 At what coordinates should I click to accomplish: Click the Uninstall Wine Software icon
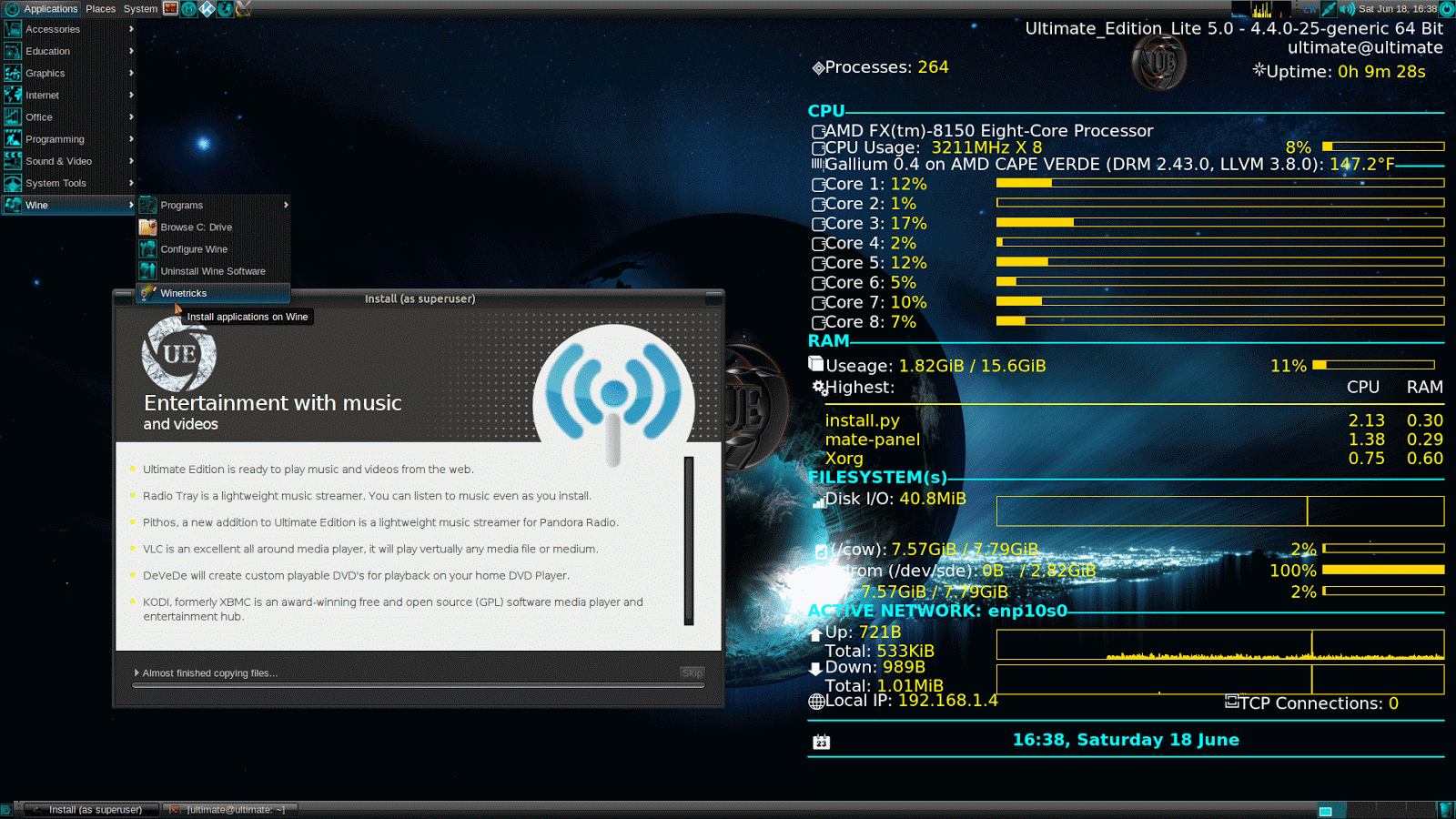coord(147,270)
